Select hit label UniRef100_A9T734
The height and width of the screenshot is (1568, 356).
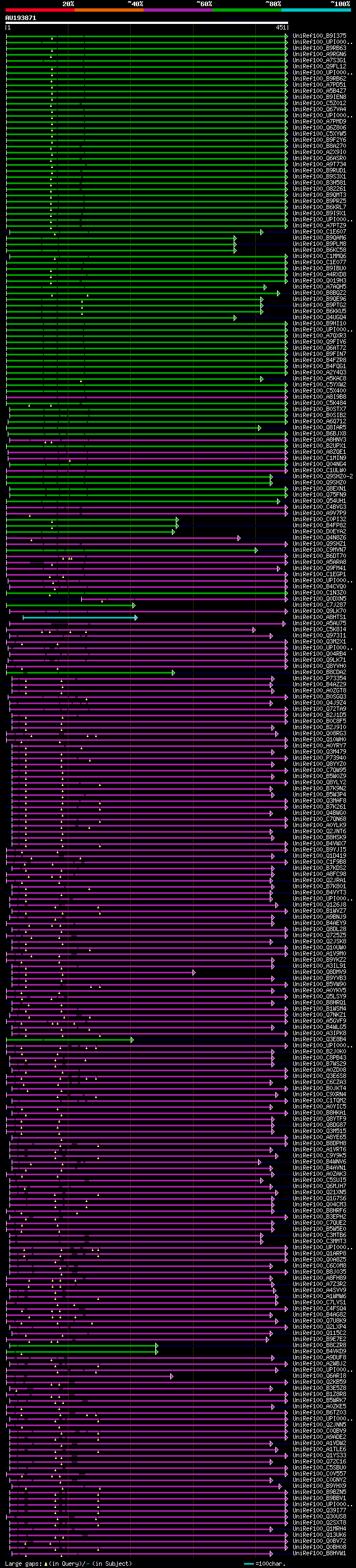point(319,164)
